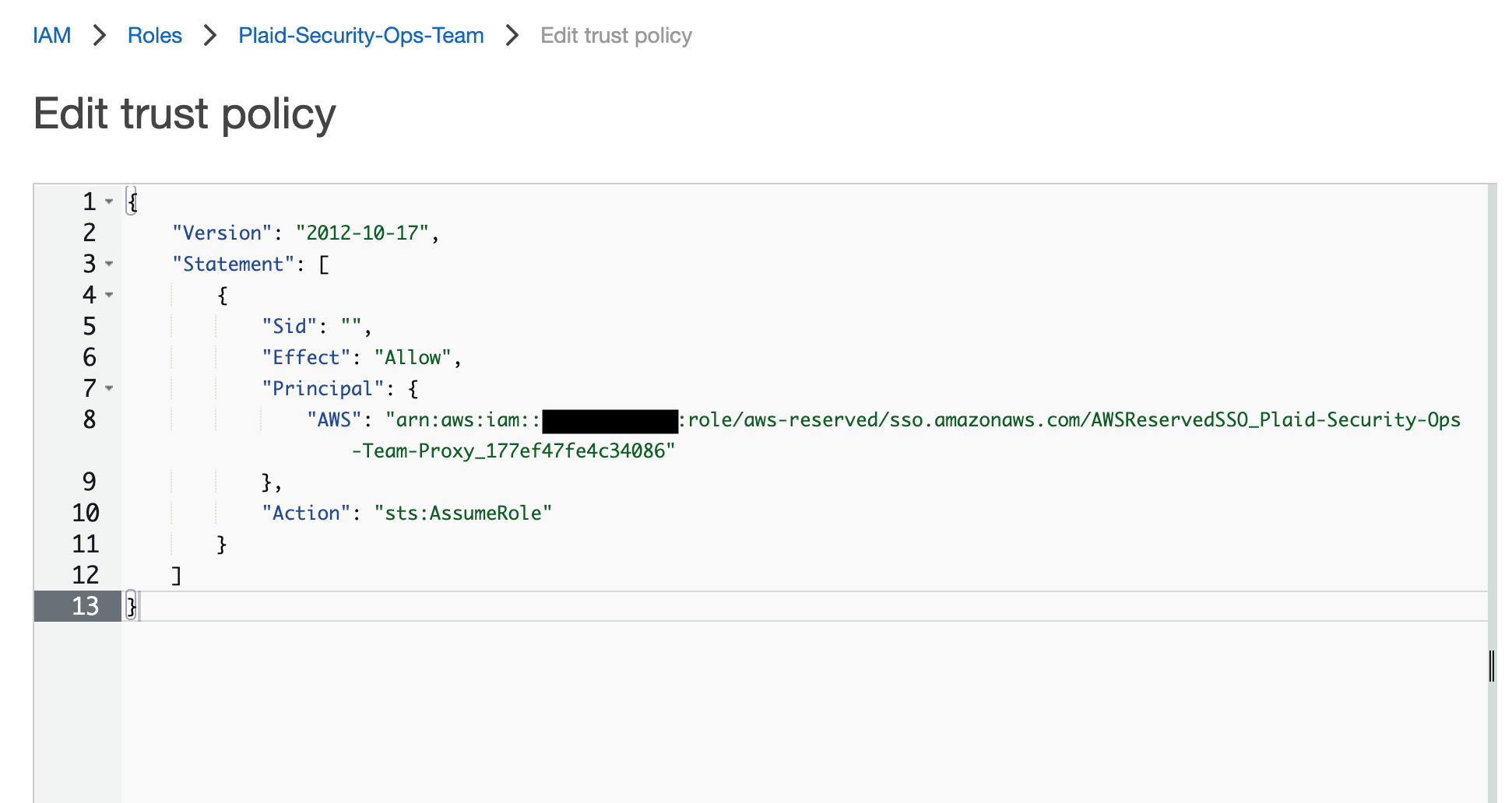Click line number 10 in the gutter
This screenshot has height=803, width=1512.
point(86,513)
